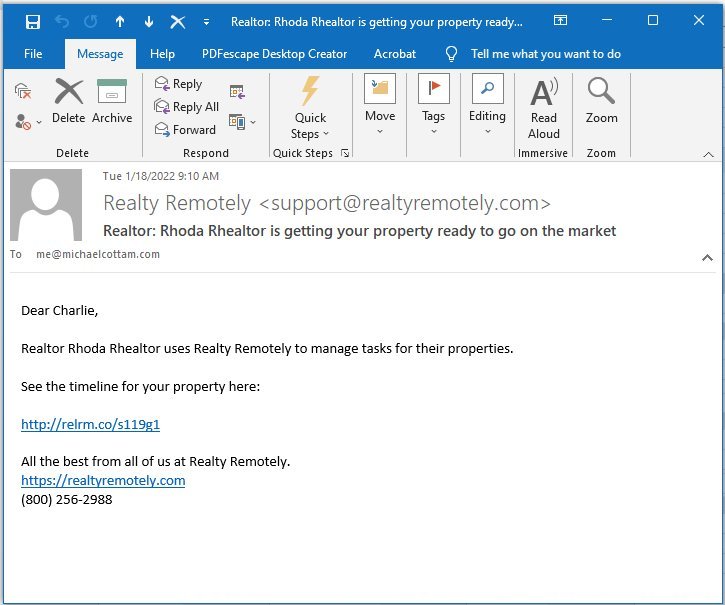
Task: Click the Ignore conversation icon
Action: coord(23,91)
